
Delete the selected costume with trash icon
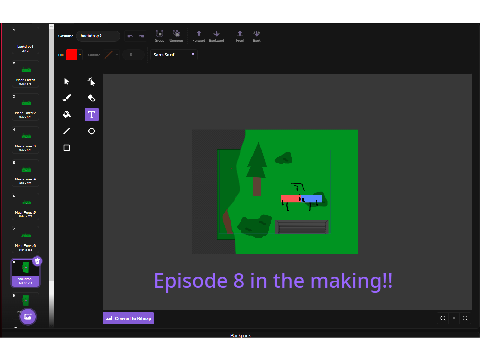point(37,261)
